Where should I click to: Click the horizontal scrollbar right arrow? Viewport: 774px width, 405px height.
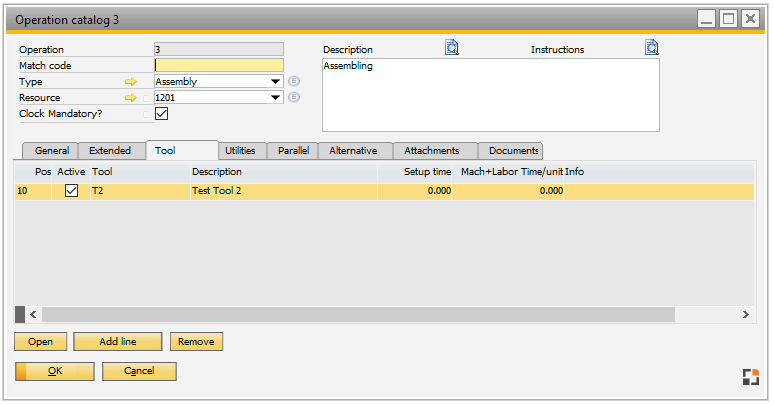click(745, 315)
